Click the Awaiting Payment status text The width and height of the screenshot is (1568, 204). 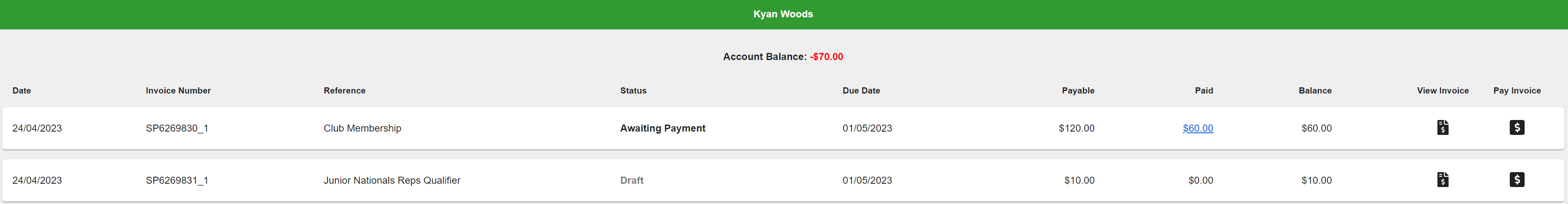coord(663,129)
